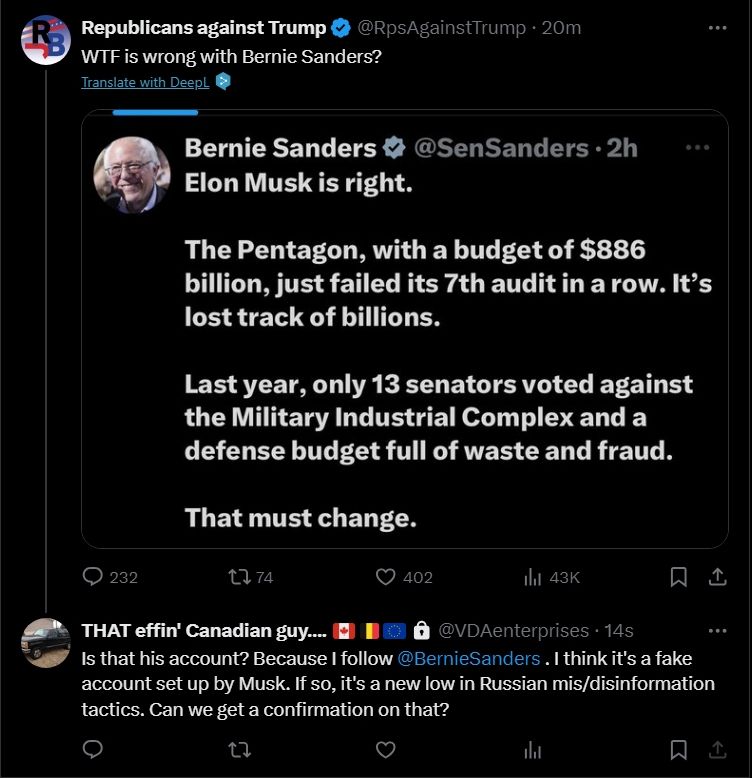
Task: Share the Canadian guy's reply
Action: tap(717, 749)
